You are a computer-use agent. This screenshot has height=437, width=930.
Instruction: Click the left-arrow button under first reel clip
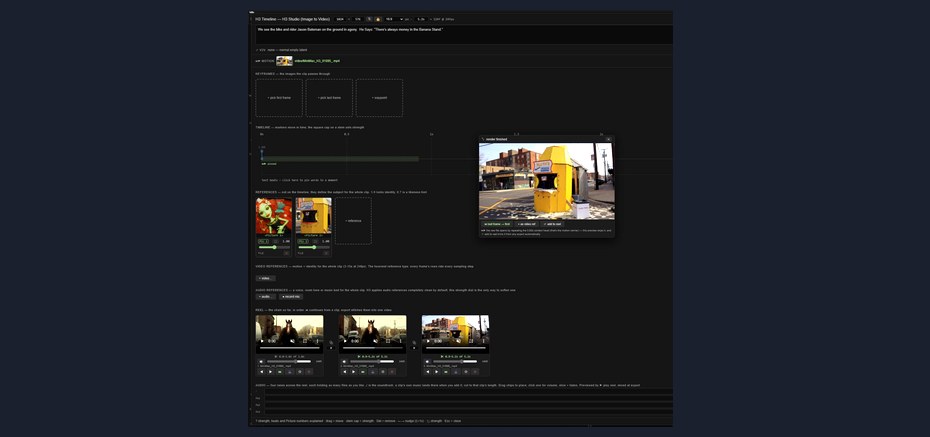(x=261, y=372)
